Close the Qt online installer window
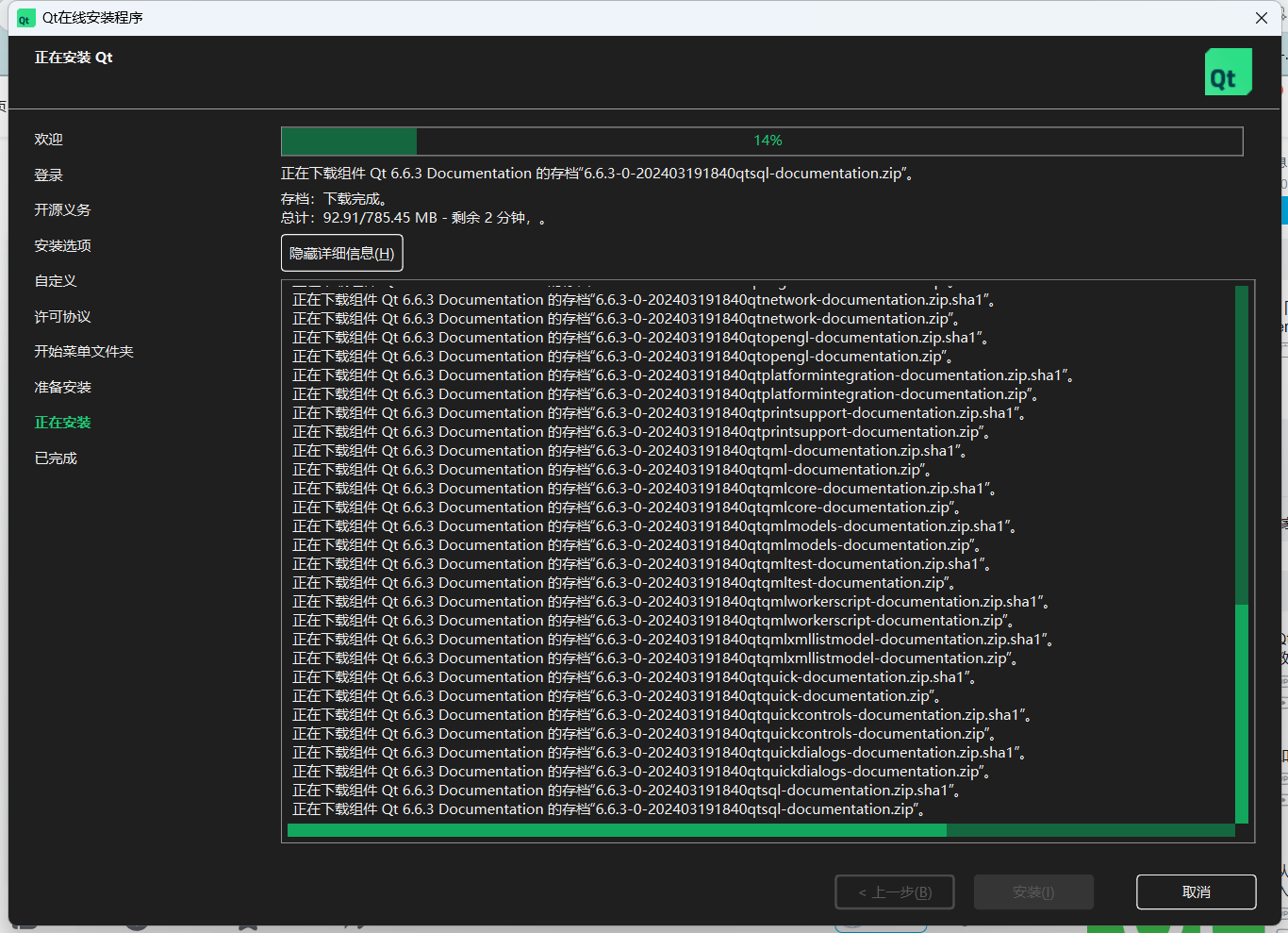Screen dimensions: 1288x933 point(1262,18)
